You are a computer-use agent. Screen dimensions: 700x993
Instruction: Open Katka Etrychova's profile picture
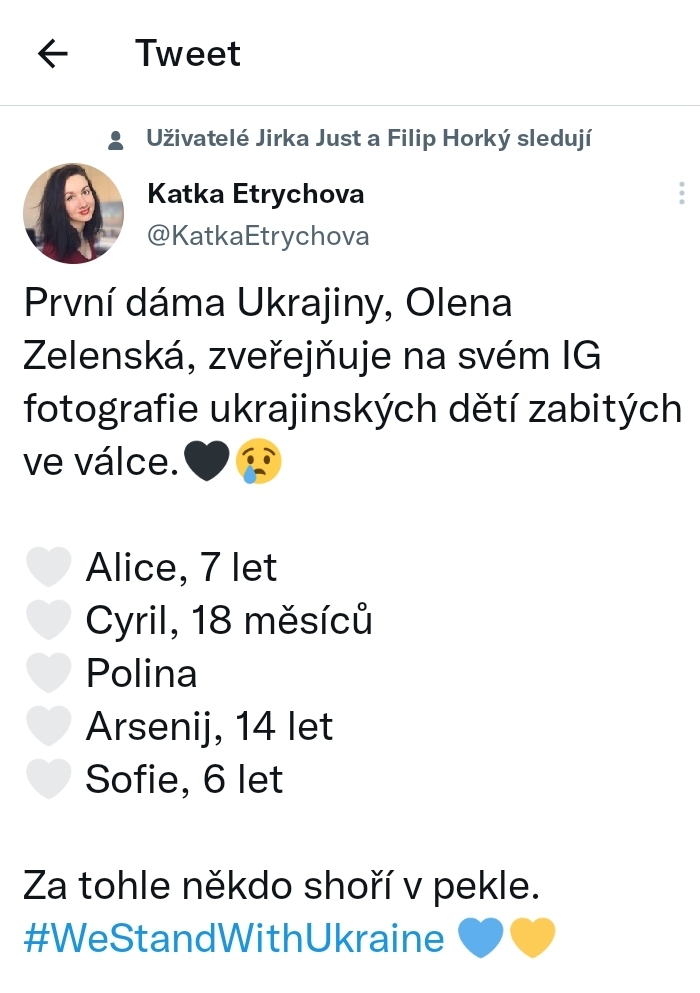73,213
